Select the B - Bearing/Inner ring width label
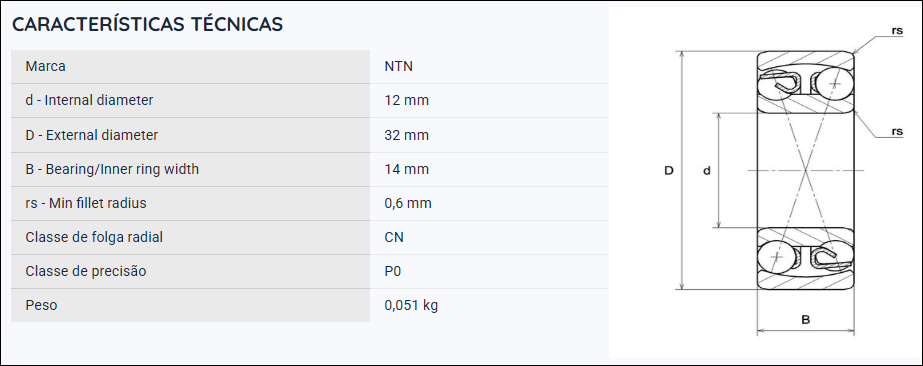Viewport: 923px width, 366px height. [112, 169]
